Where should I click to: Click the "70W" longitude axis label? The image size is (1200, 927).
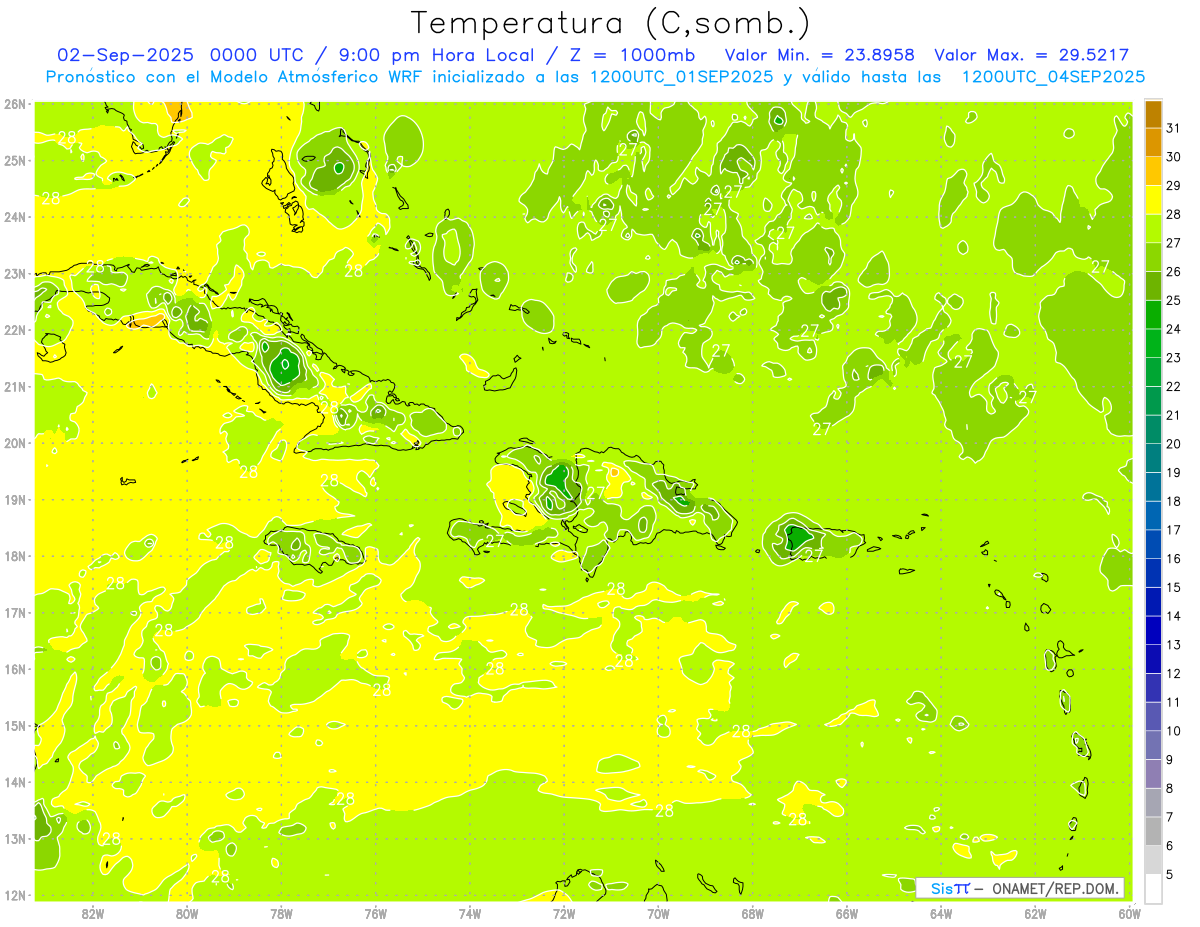click(658, 913)
